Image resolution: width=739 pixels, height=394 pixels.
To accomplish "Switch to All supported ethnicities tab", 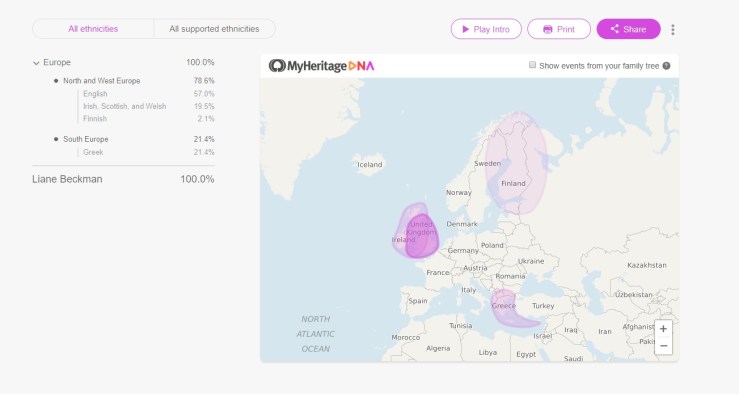I will 214,29.
